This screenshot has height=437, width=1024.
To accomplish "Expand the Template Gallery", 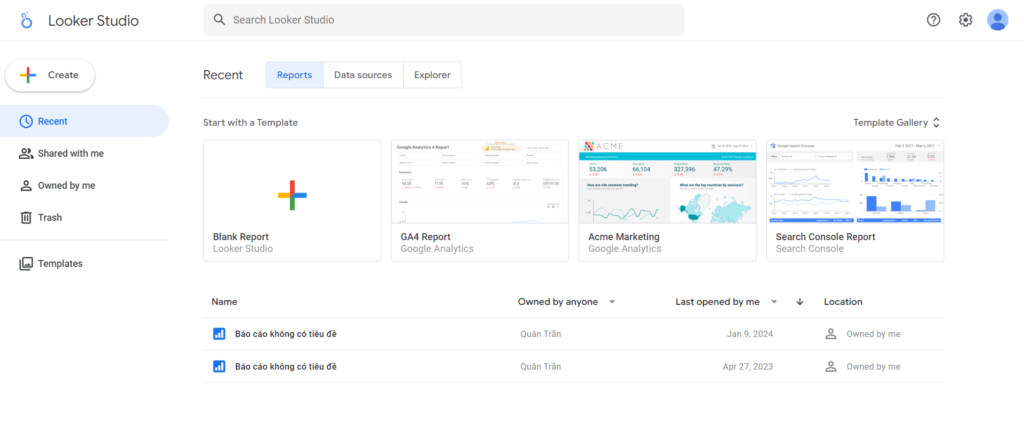I will [x=896, y=122].
